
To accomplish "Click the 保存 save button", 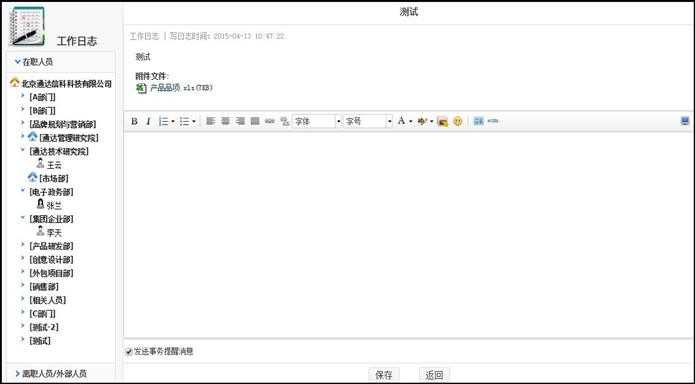I will 384,375.
